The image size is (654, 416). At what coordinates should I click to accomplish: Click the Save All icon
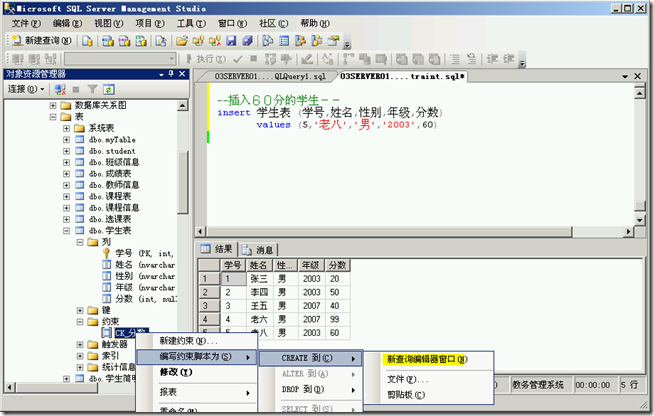pos(248,40)
